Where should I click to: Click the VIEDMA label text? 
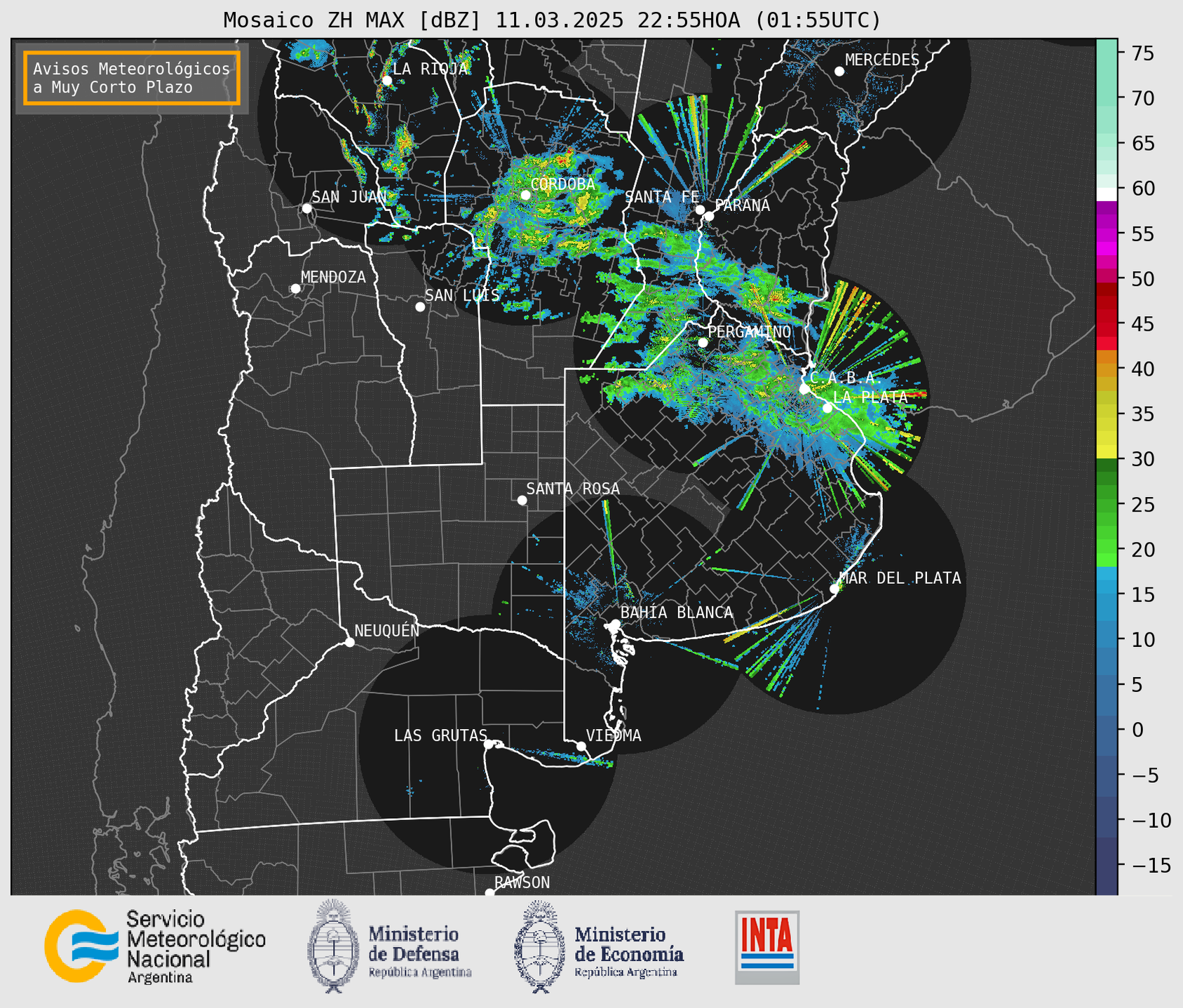(614, 735)
